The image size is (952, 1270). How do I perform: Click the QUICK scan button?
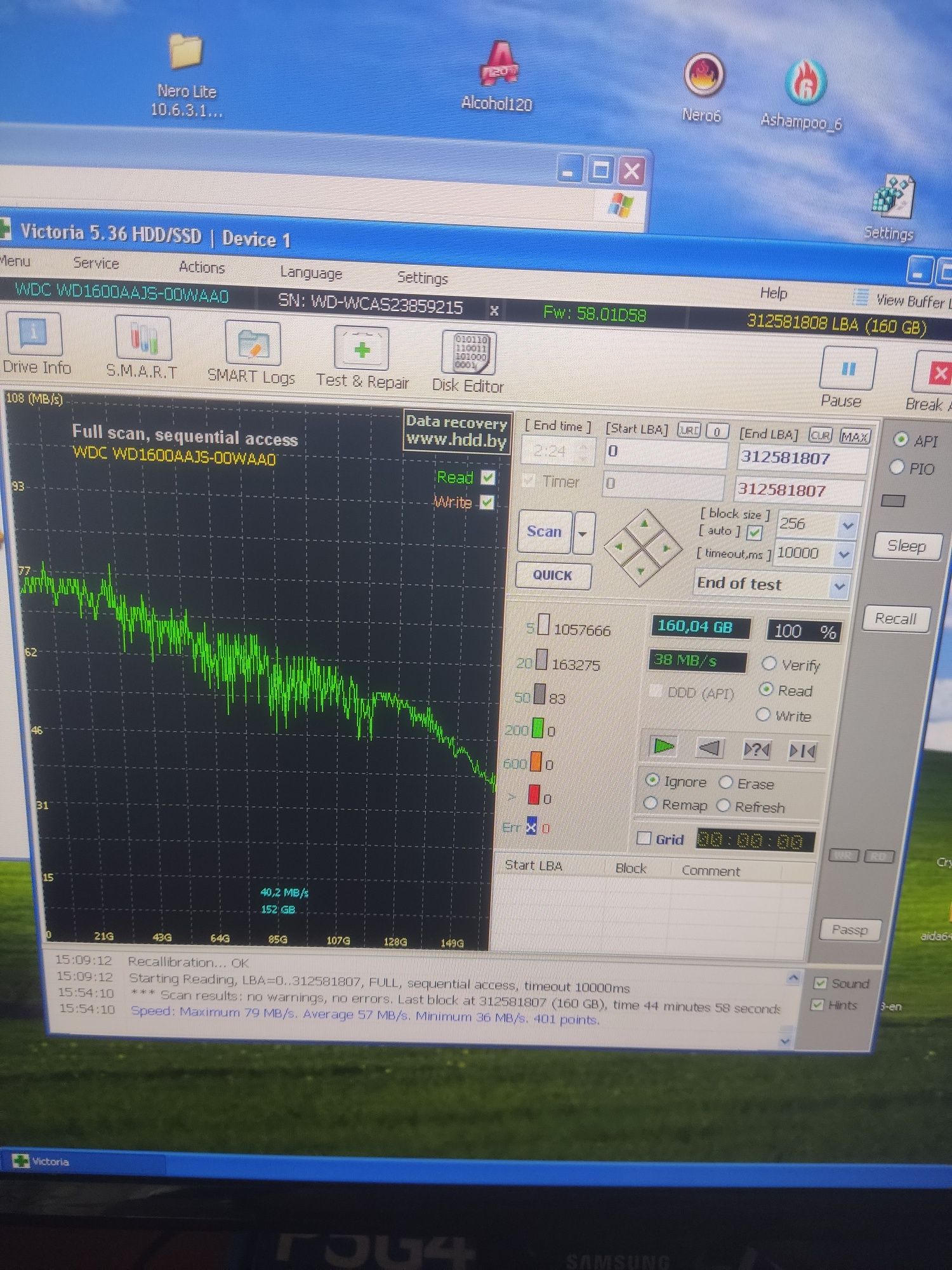[553, 575]
